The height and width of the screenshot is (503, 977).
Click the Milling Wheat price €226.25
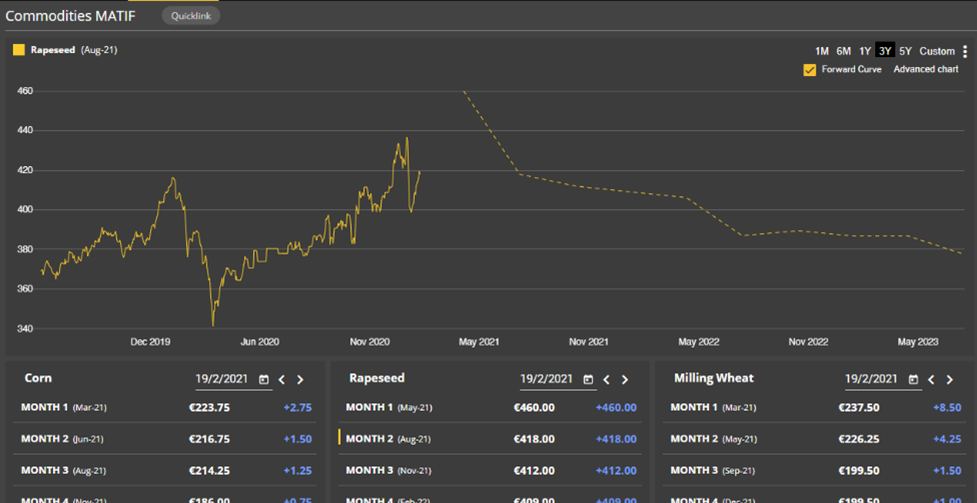(859, 439)
